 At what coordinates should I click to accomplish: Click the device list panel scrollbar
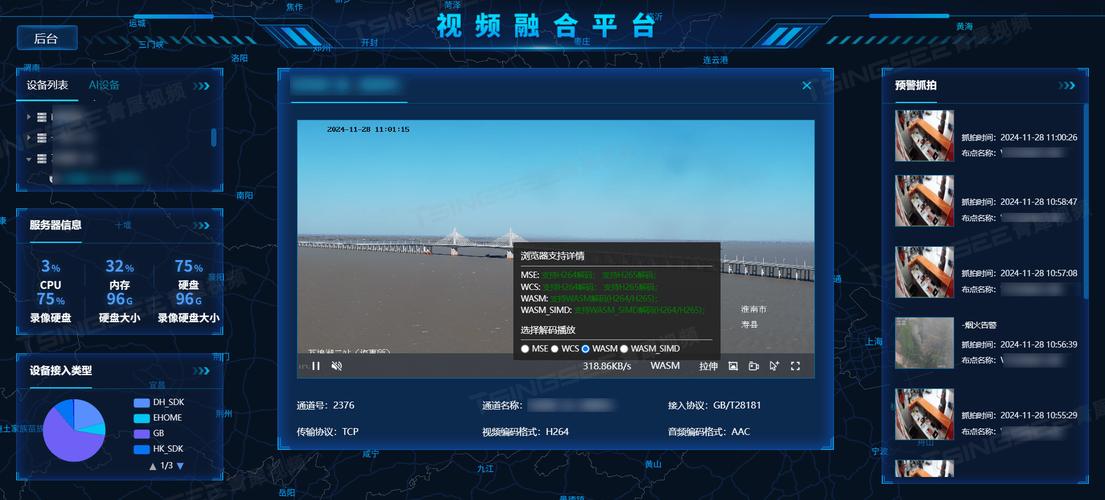[x=214, y=137]
